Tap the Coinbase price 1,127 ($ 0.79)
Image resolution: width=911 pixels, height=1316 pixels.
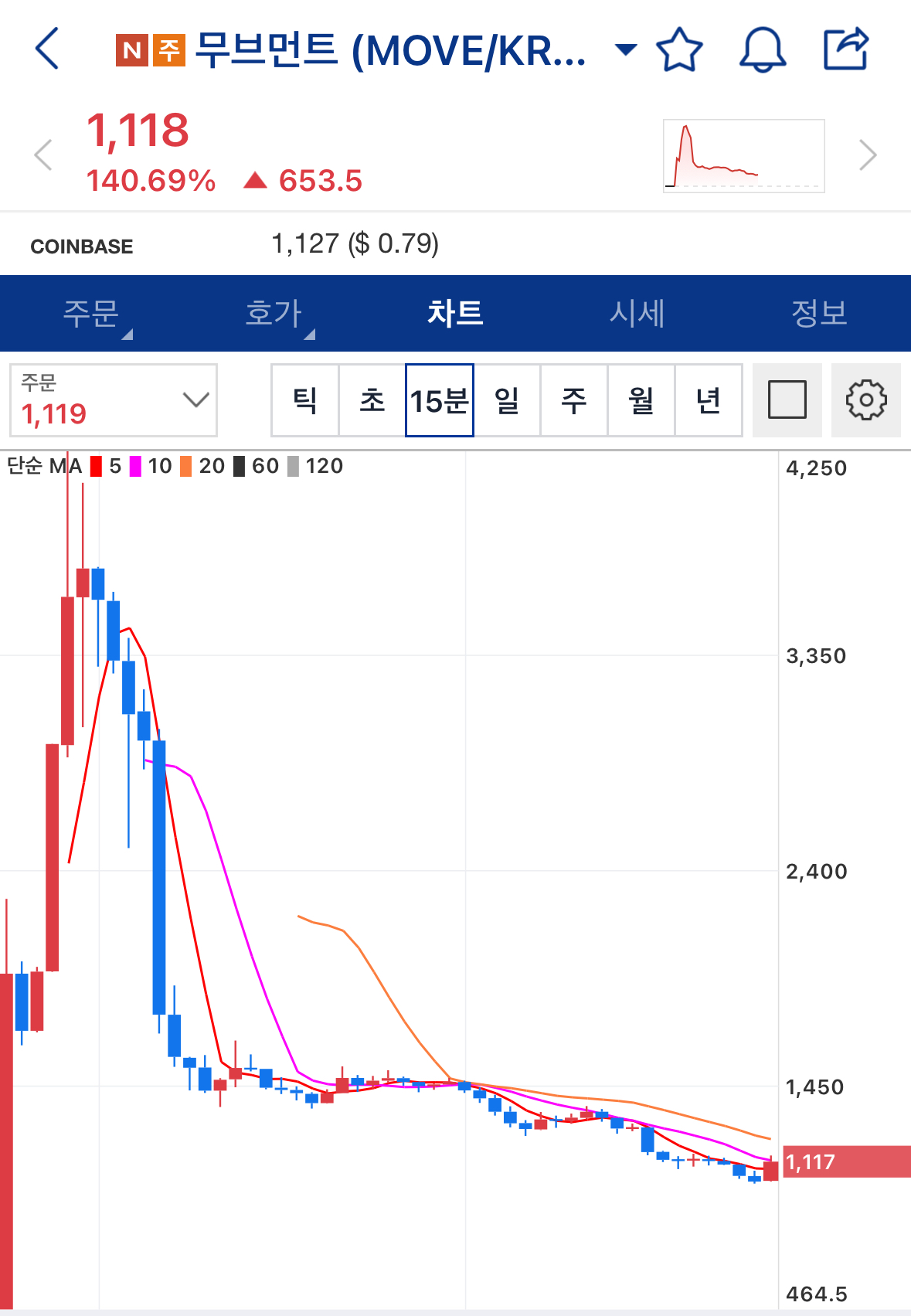[x=355, y=244]
